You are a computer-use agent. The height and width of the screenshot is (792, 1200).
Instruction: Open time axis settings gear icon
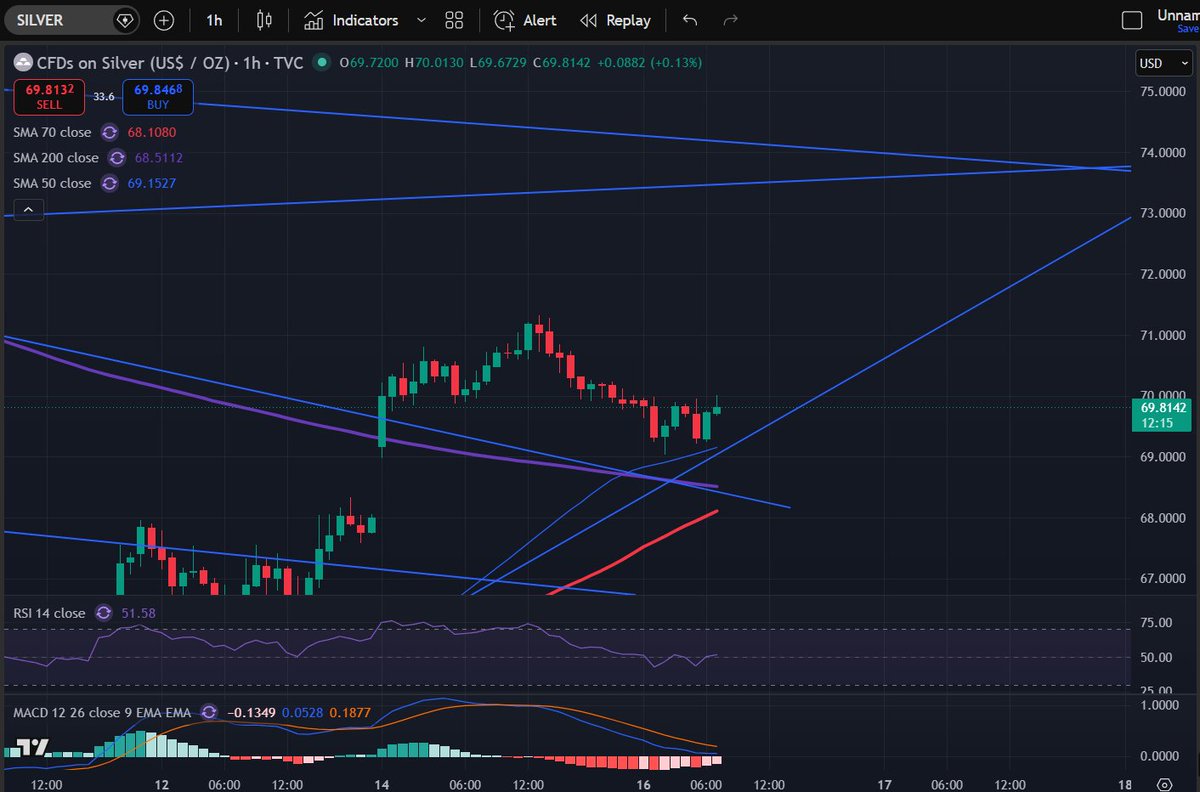pyautogui.click(x=1165, y=784)
